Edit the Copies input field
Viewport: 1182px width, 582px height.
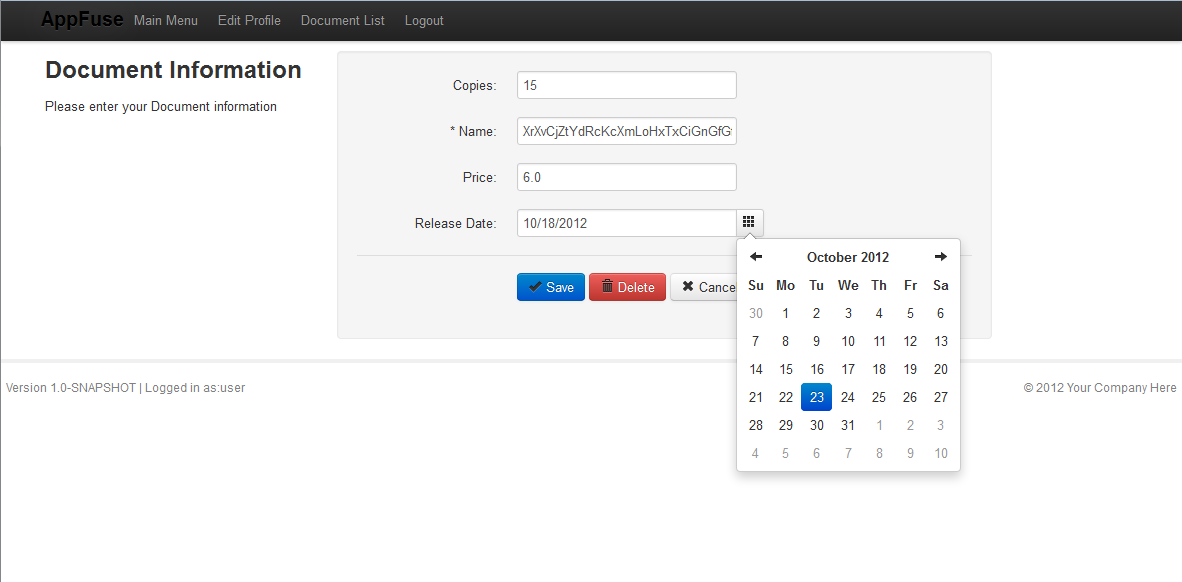(x=626, y=85)
